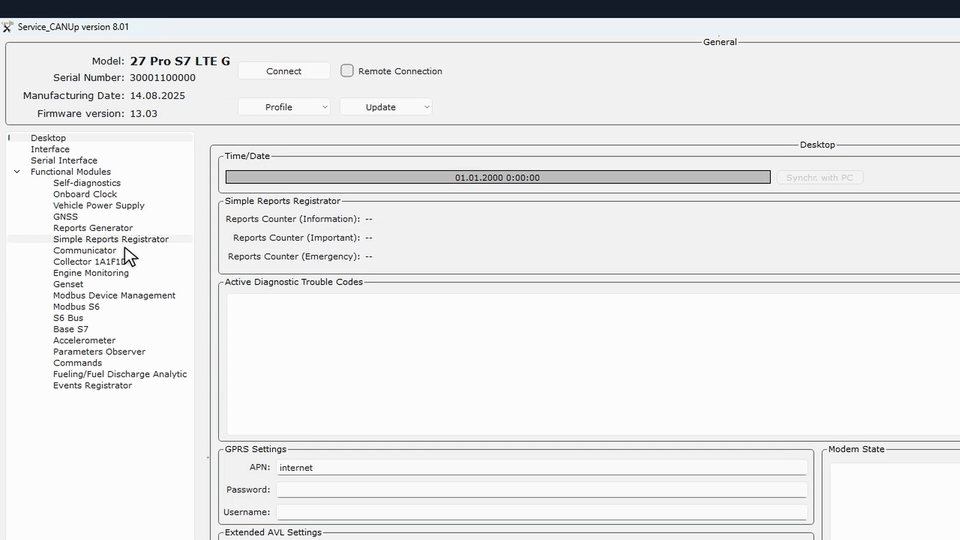Select Parameters Observer module
Viewport: 960px width, 540px height.
[99, 351]
